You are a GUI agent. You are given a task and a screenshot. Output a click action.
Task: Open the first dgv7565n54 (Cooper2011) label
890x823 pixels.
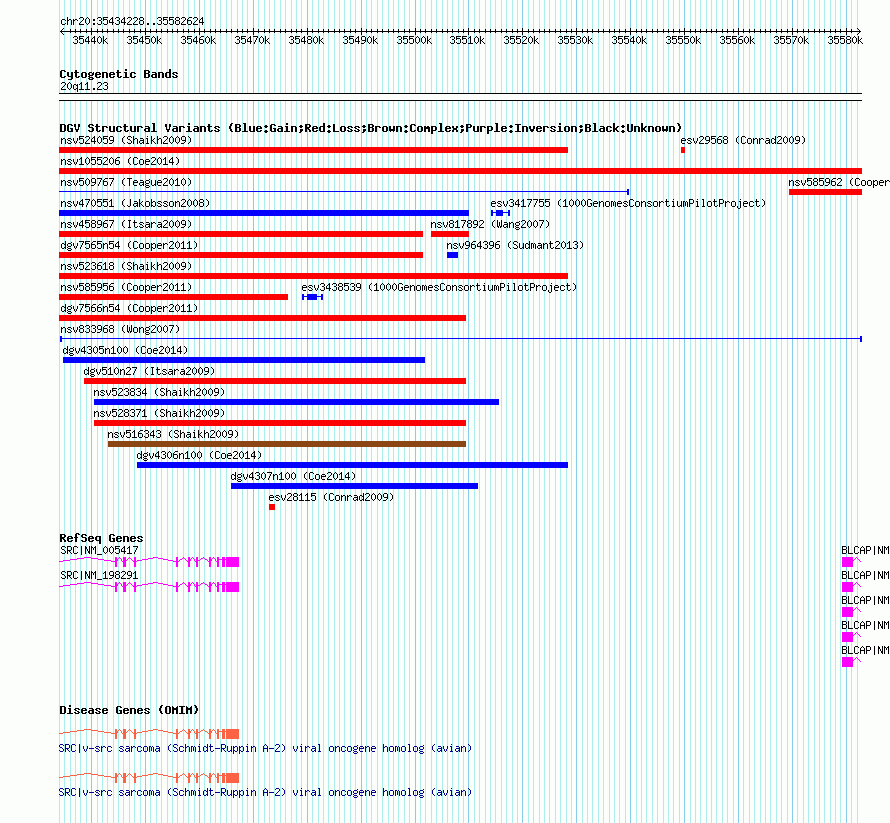click(129, 245)
